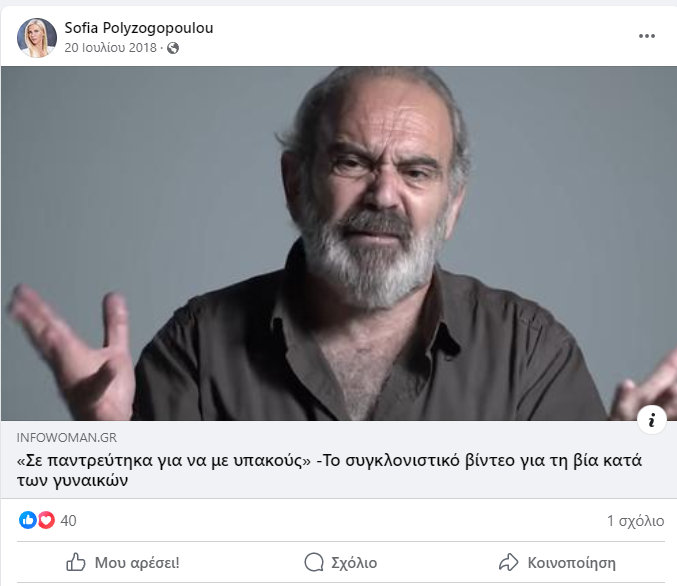
Task: Click the post date 20 Ιουλίου 2018
Action: pyautogui.click(x=111, y=48)
